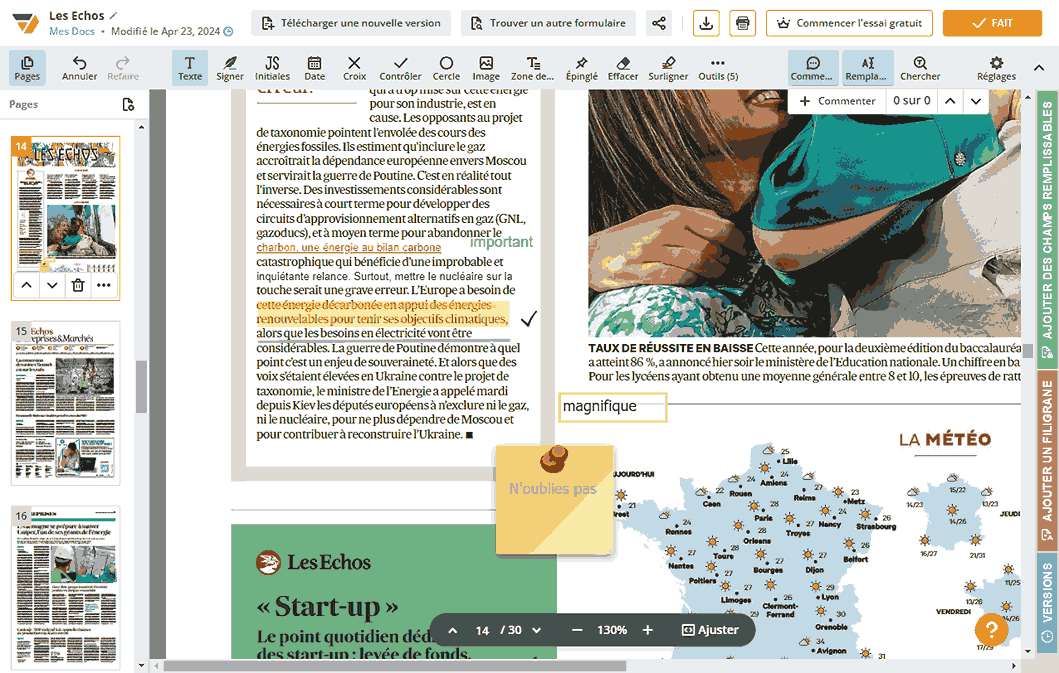Screen dimensions: 1059x673
Task: Select page 15 thumbnail
Action: [x=66, y=403]
